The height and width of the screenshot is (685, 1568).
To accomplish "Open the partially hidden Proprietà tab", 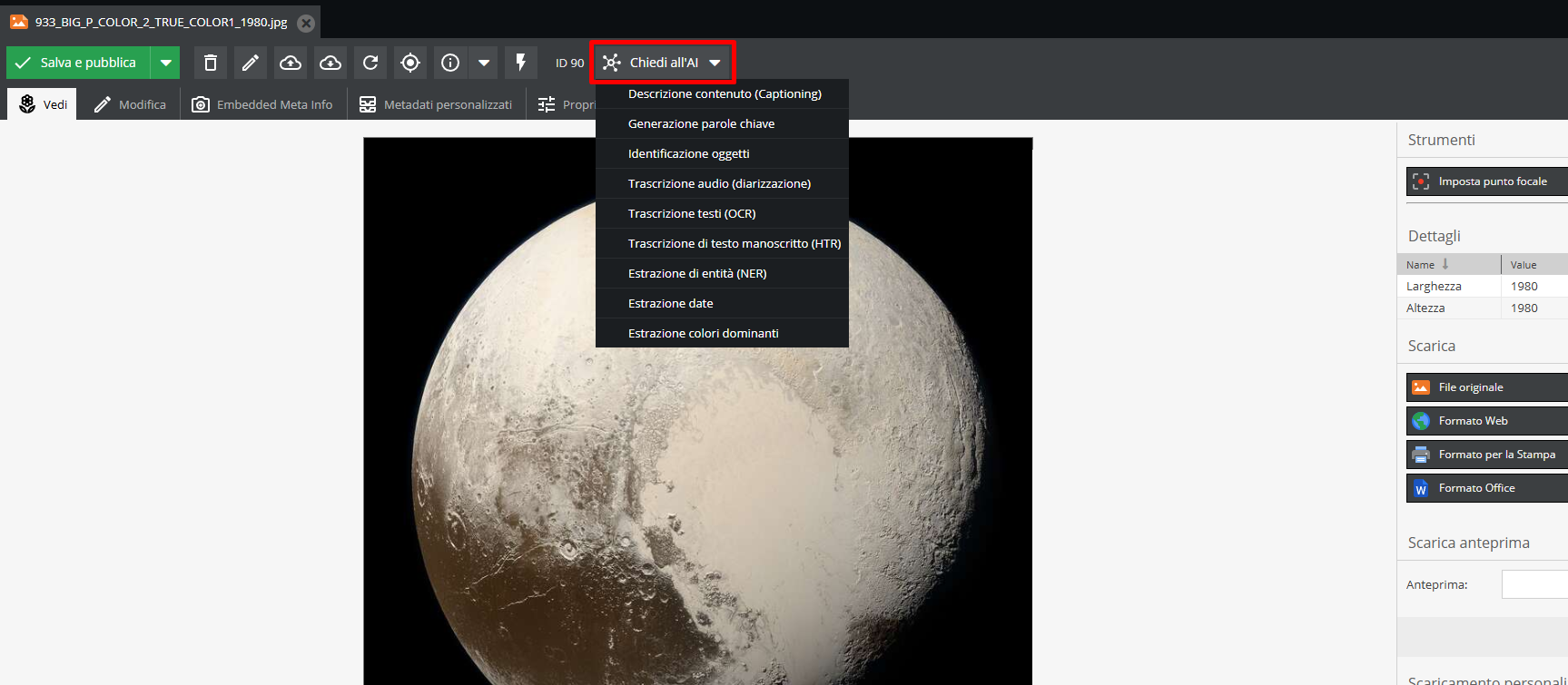I will [563, 104].
